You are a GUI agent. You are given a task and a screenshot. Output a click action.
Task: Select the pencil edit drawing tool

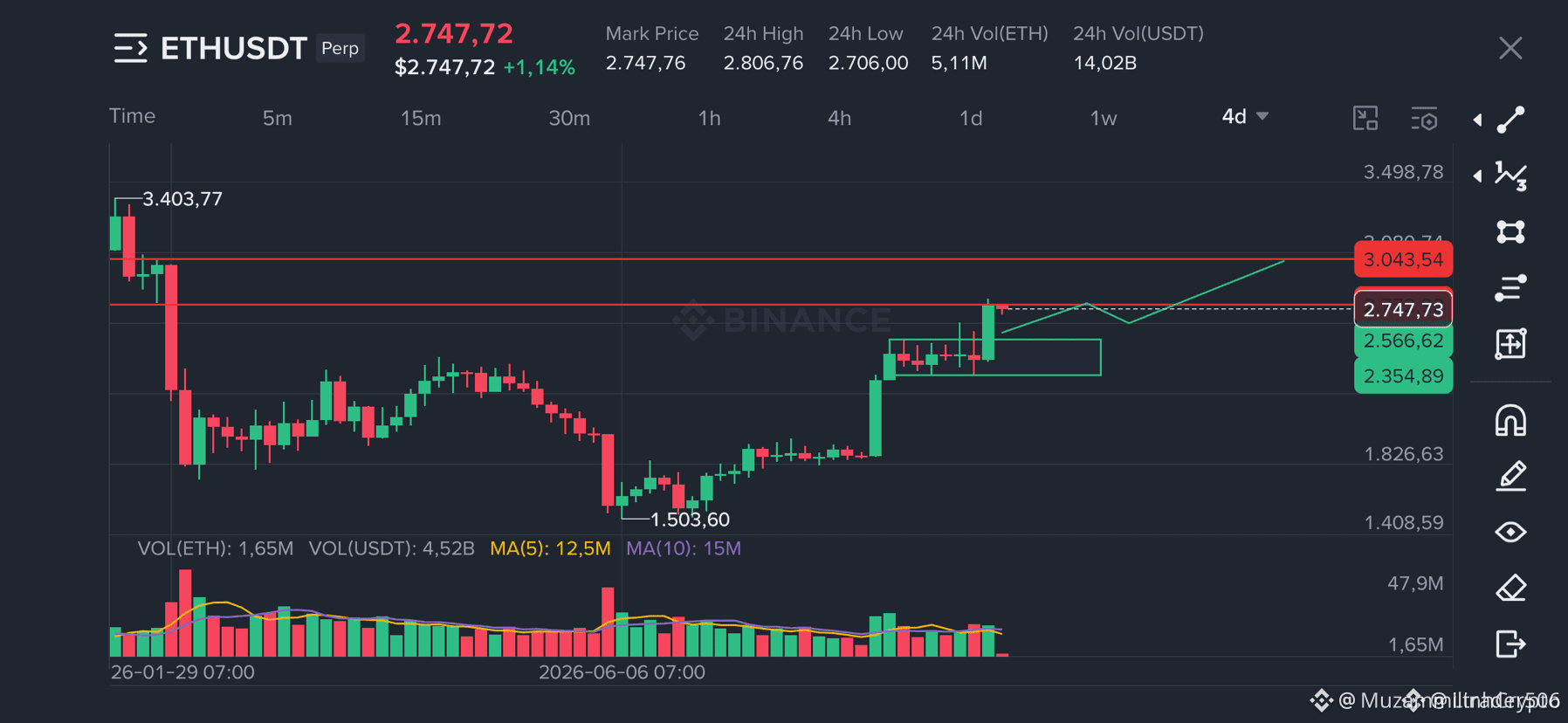[1510, 476]
